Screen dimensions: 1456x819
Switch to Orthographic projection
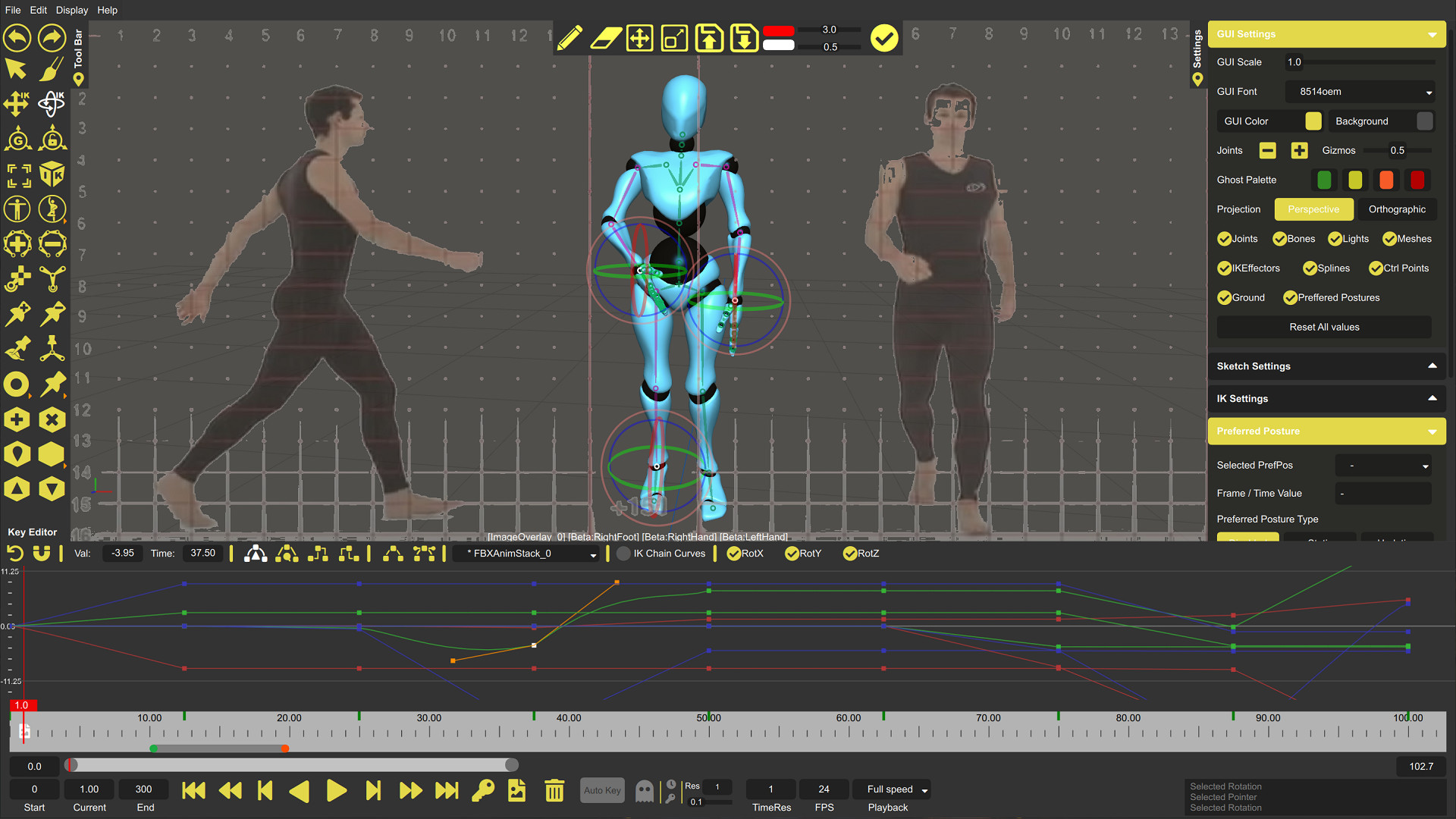(x=1397, y=209)
